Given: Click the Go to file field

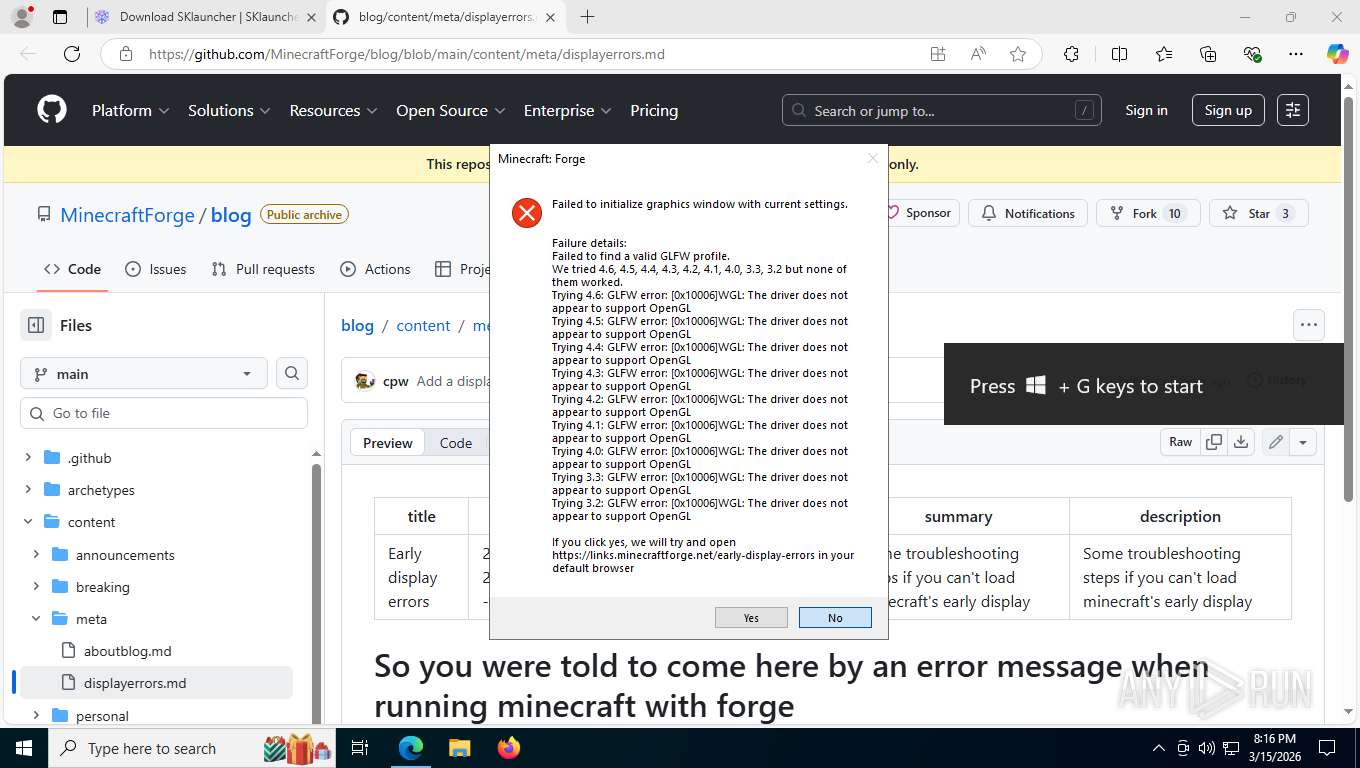Looking at the screenshot, I should point(164,413).
